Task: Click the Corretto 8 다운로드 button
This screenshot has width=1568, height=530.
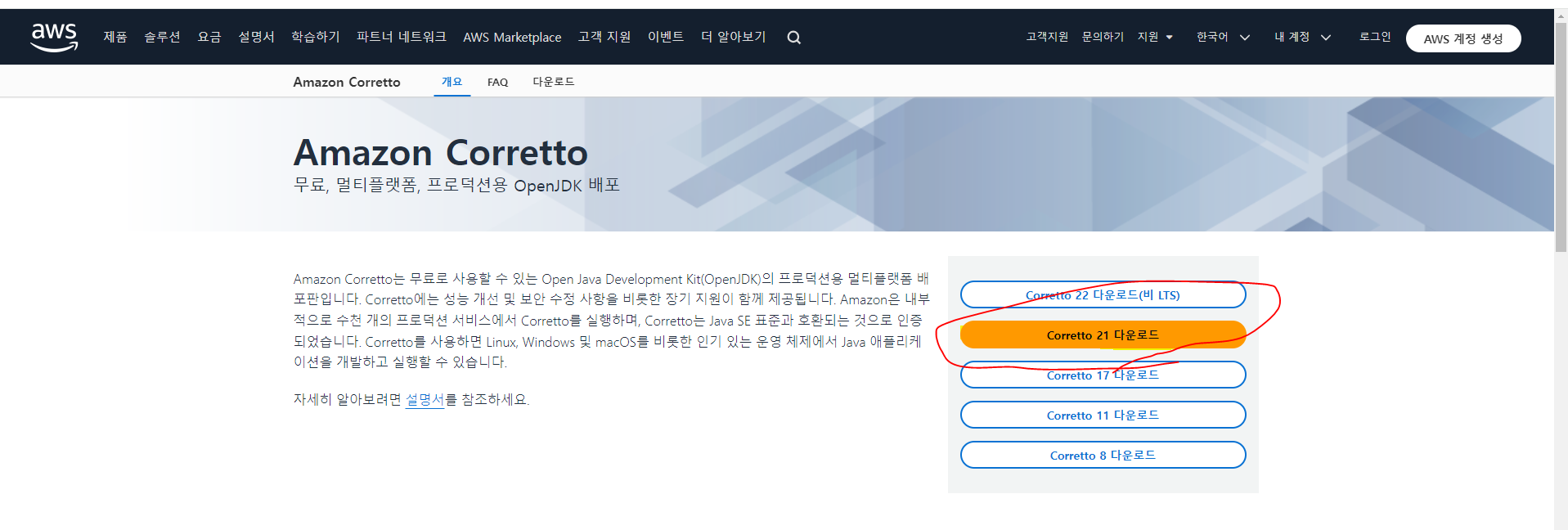Action: [x=1103, y=455]
